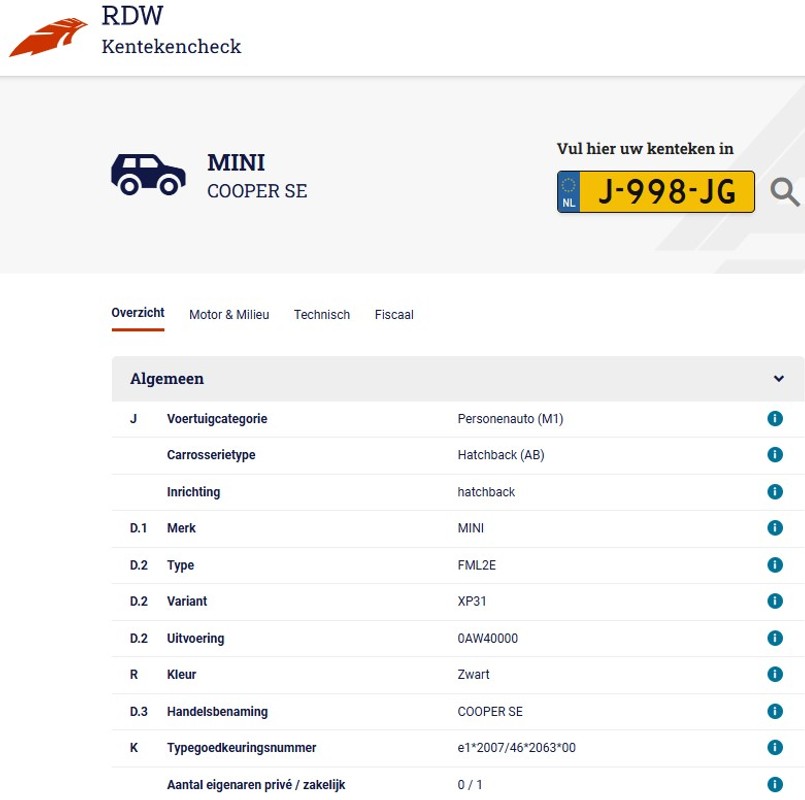Click the Kleur value Zwart

pos(473,674)
